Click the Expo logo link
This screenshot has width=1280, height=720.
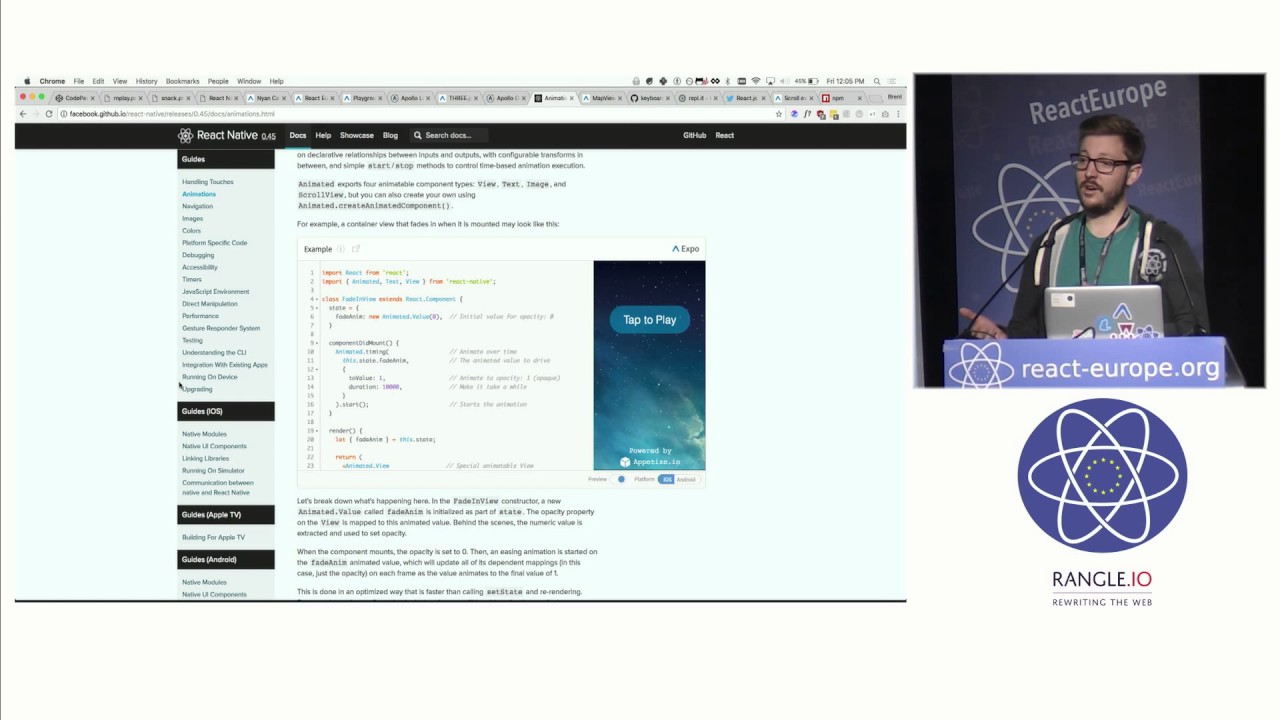pos(686,249)
